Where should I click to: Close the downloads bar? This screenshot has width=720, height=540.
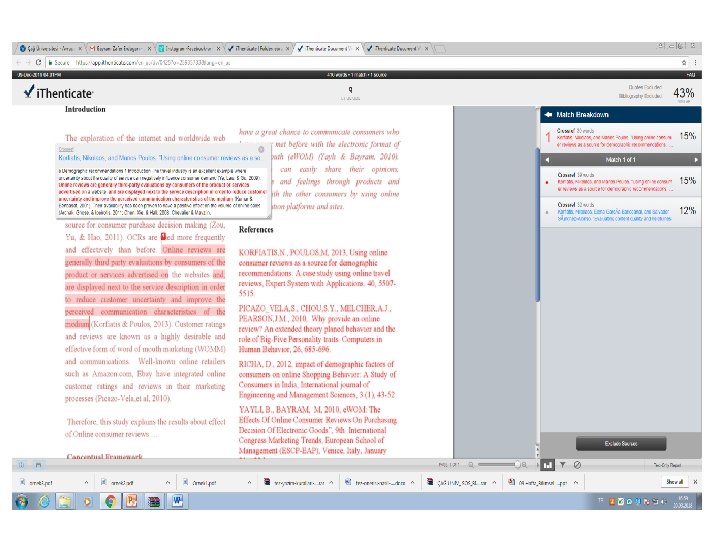click(695, 482)
